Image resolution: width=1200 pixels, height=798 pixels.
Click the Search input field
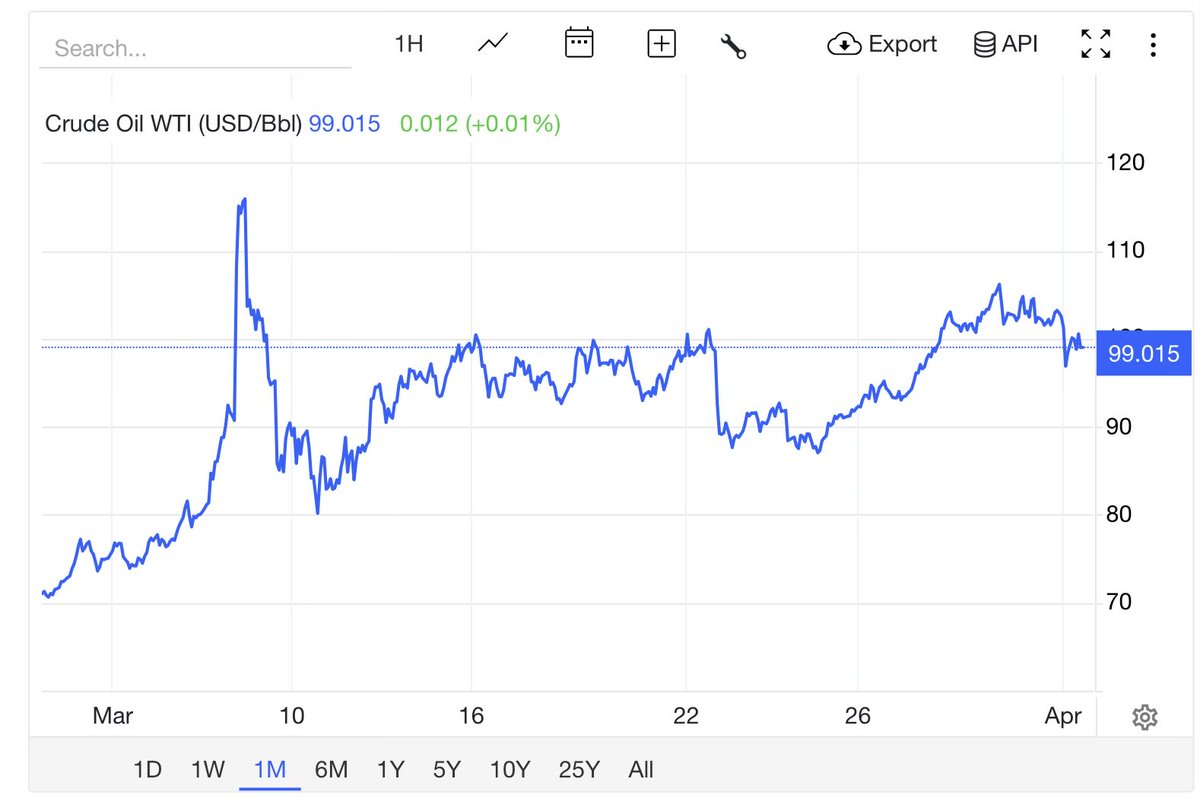coord(195,48)
